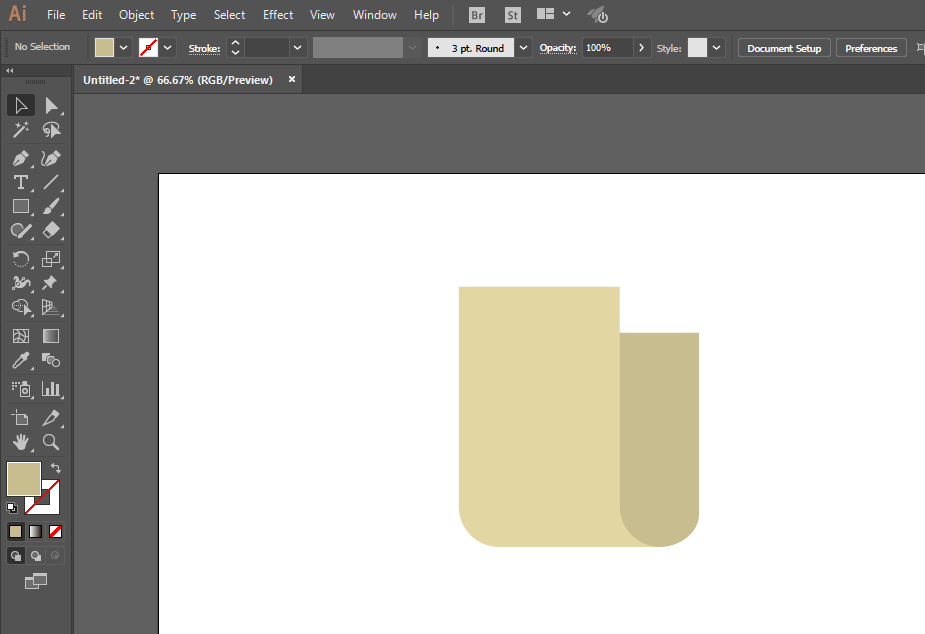Viewport: 925px width, 634px height.
Task: Set paint mode to None
Action: point(55,531)
